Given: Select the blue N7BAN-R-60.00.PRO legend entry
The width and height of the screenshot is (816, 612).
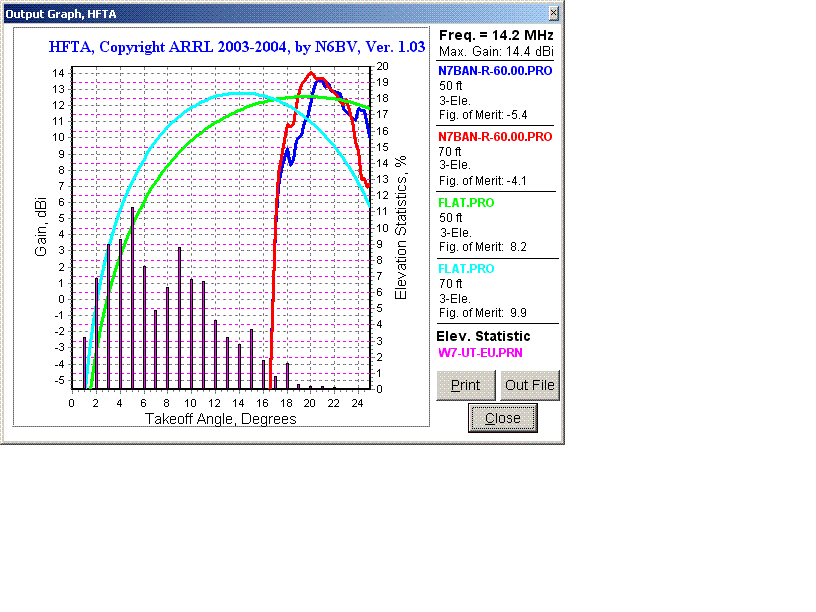Looking at the screenshot, I should point(495,71).
